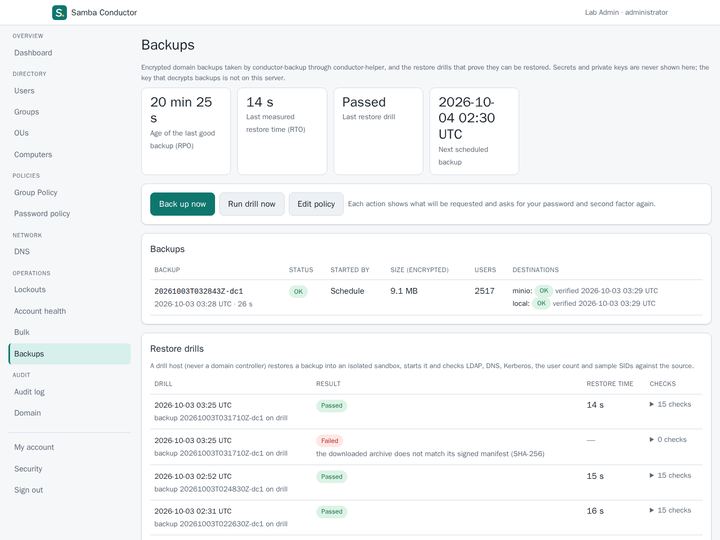Click the local OK badge

point(541,304)
